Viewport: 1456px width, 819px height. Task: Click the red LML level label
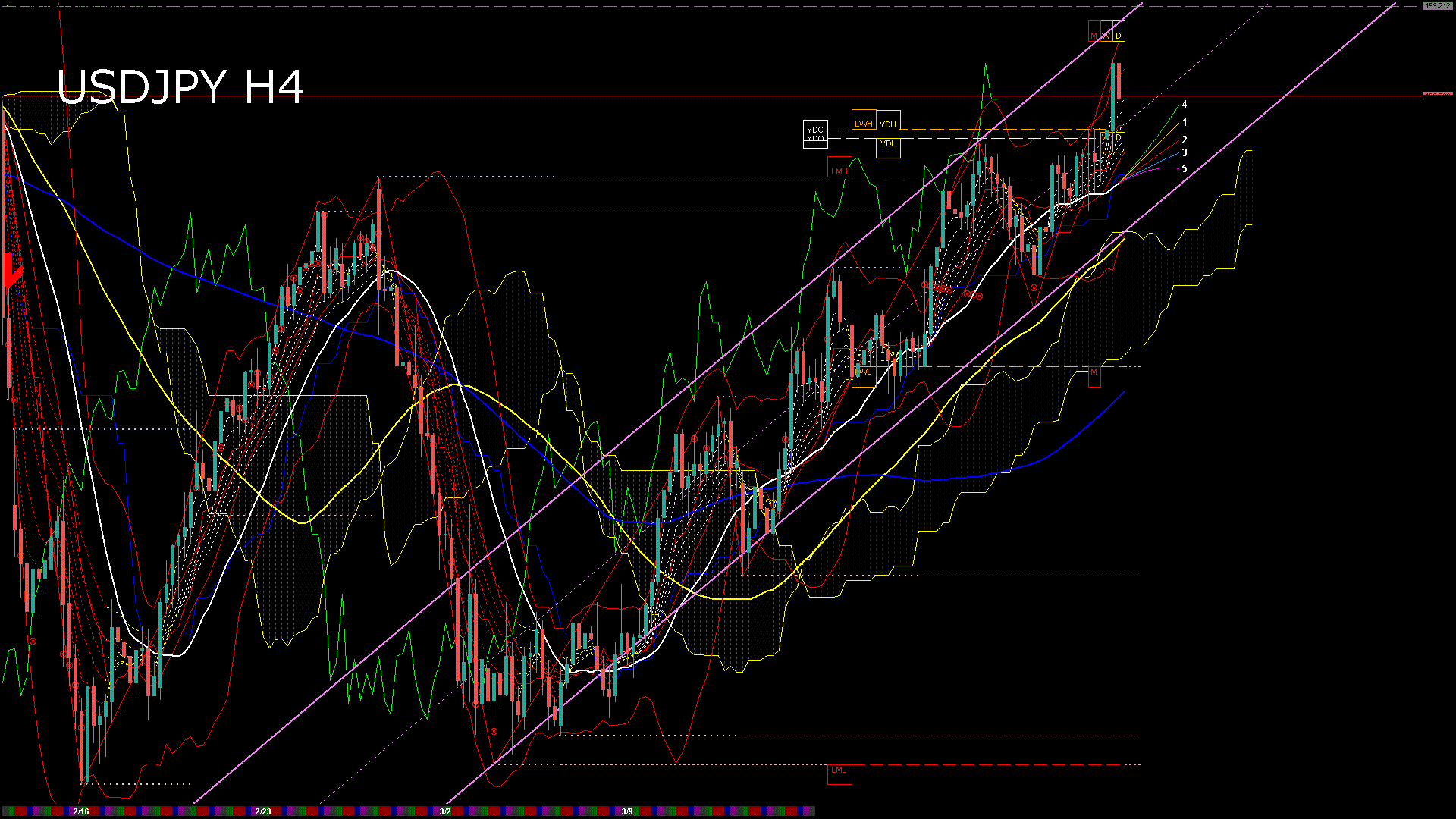(x=839, y=770)
